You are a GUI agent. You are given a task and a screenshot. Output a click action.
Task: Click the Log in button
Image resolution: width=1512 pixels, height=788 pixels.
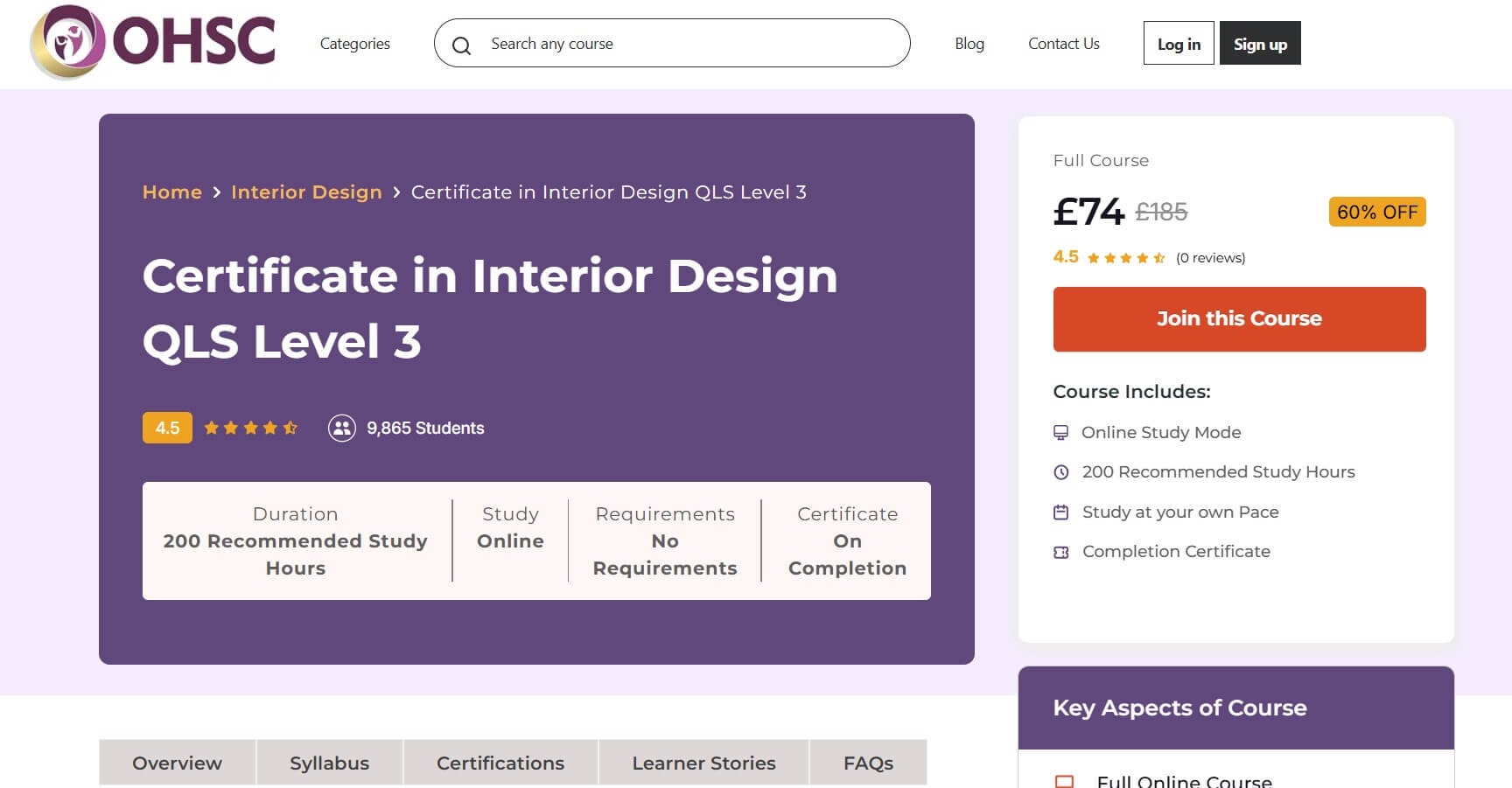coord(1179,43)
